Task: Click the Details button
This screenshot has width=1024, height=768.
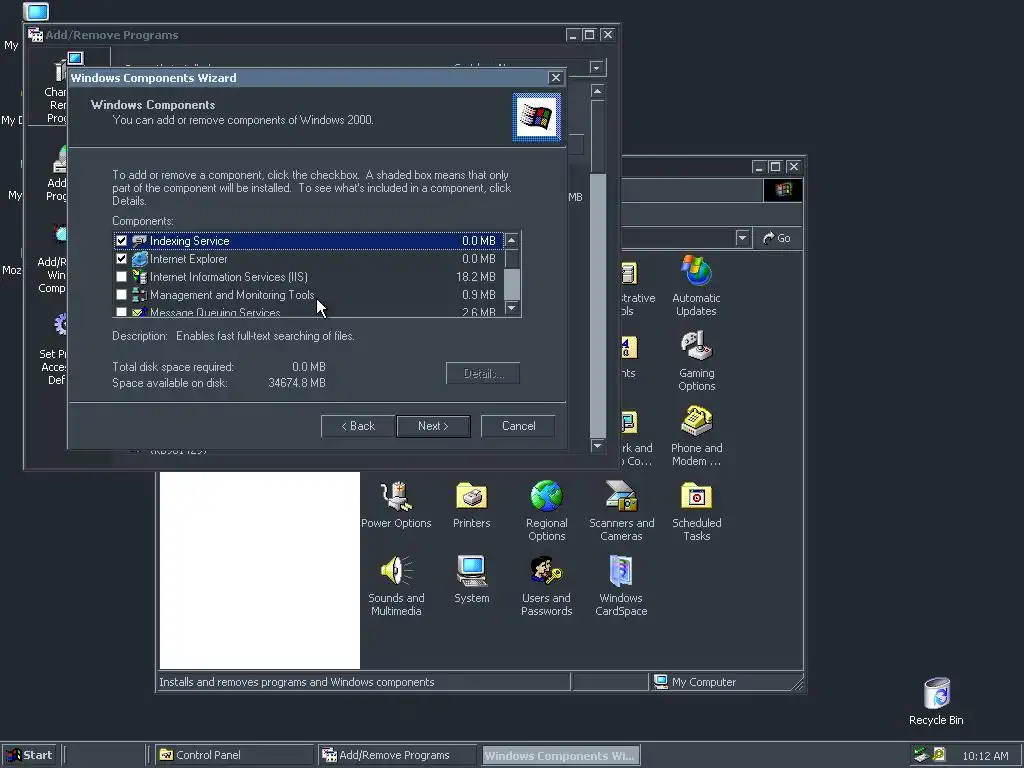Action: (483, 374)
